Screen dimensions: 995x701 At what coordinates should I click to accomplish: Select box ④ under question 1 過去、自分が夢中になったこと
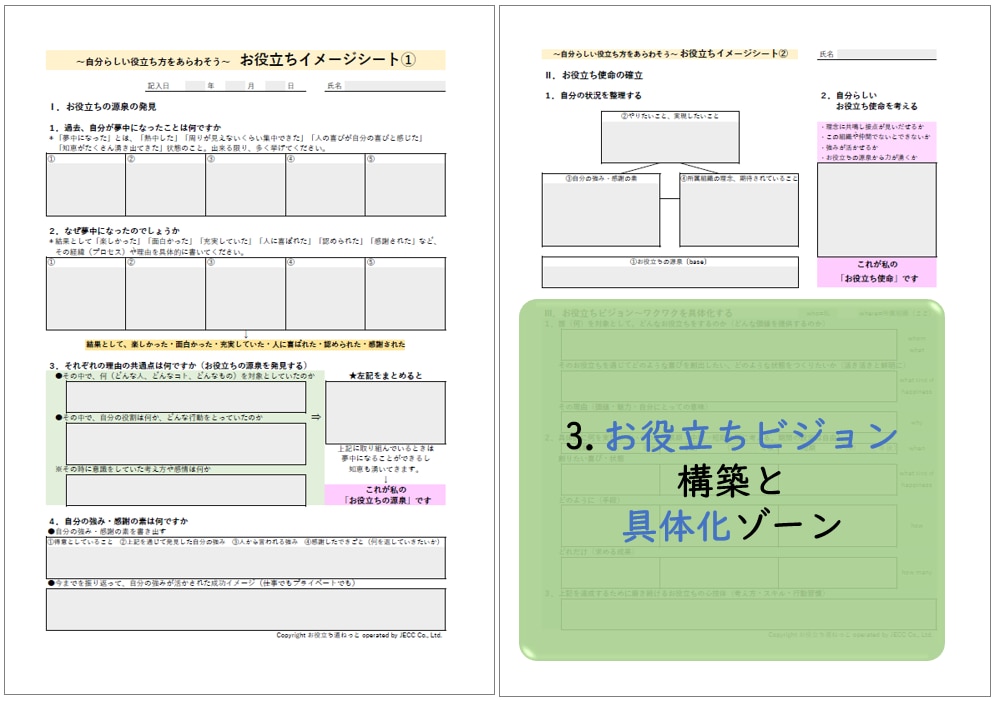(x=325, y=185)
